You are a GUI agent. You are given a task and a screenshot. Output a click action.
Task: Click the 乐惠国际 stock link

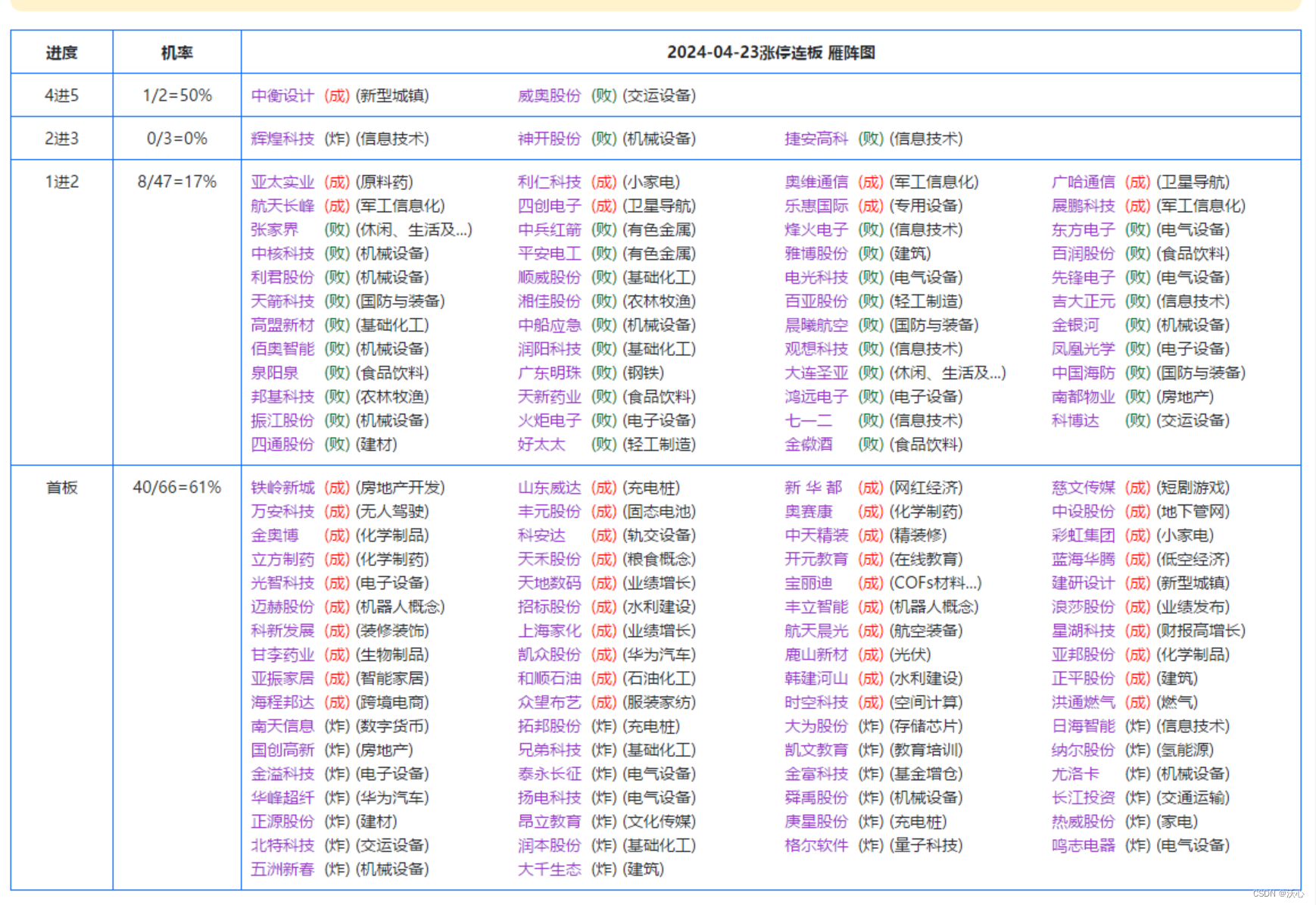(x=816, y=206)
